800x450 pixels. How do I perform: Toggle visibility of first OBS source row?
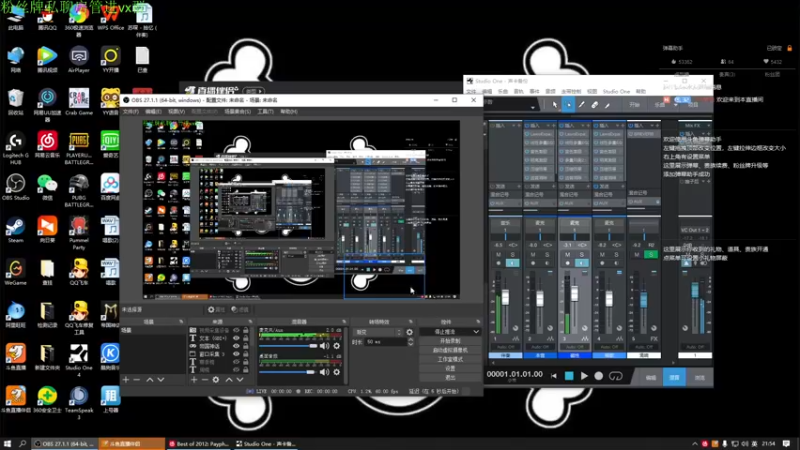coord(236,331)
